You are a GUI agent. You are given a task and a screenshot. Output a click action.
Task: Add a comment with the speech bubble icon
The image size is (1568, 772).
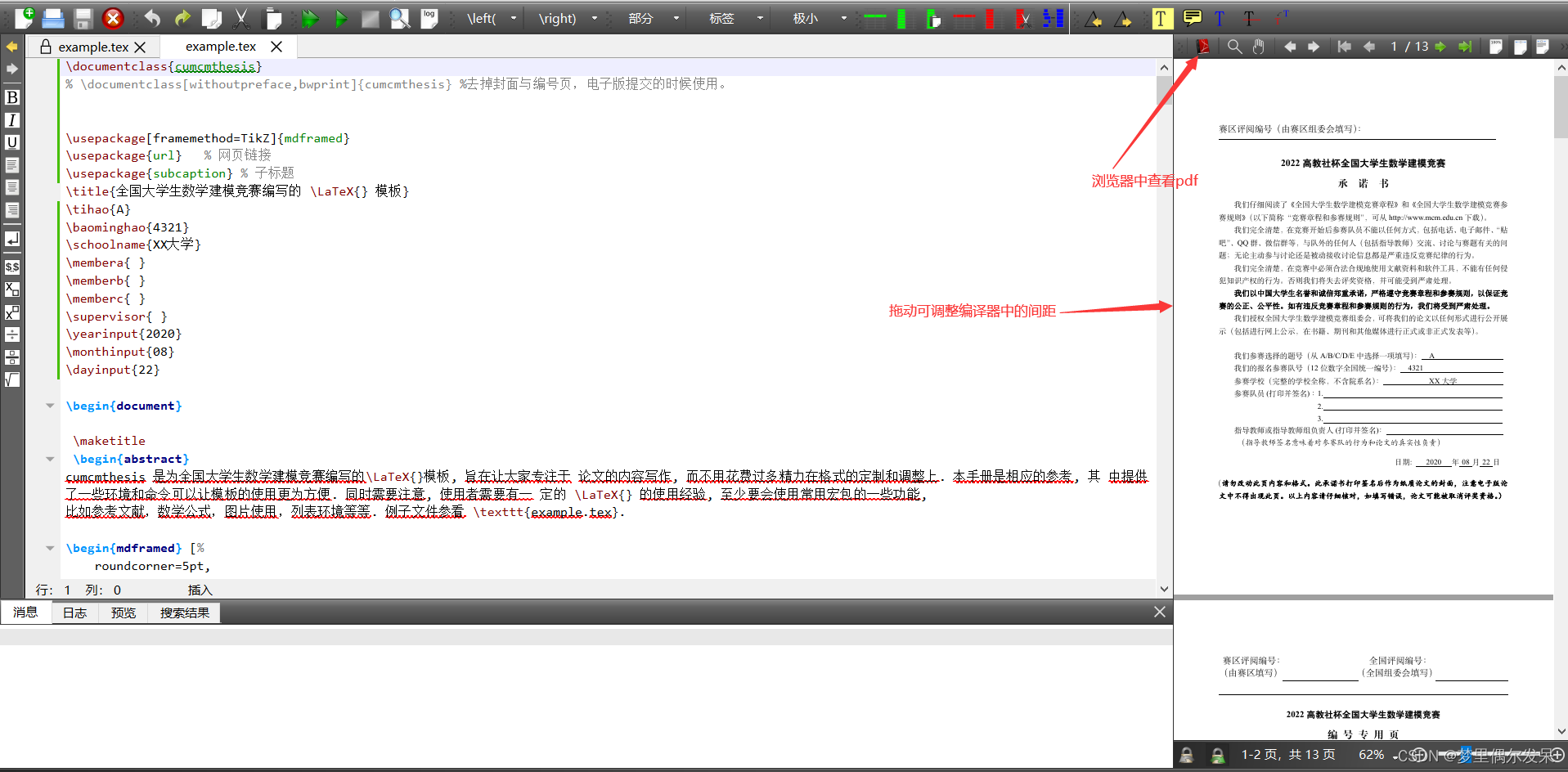(1193, 17)
